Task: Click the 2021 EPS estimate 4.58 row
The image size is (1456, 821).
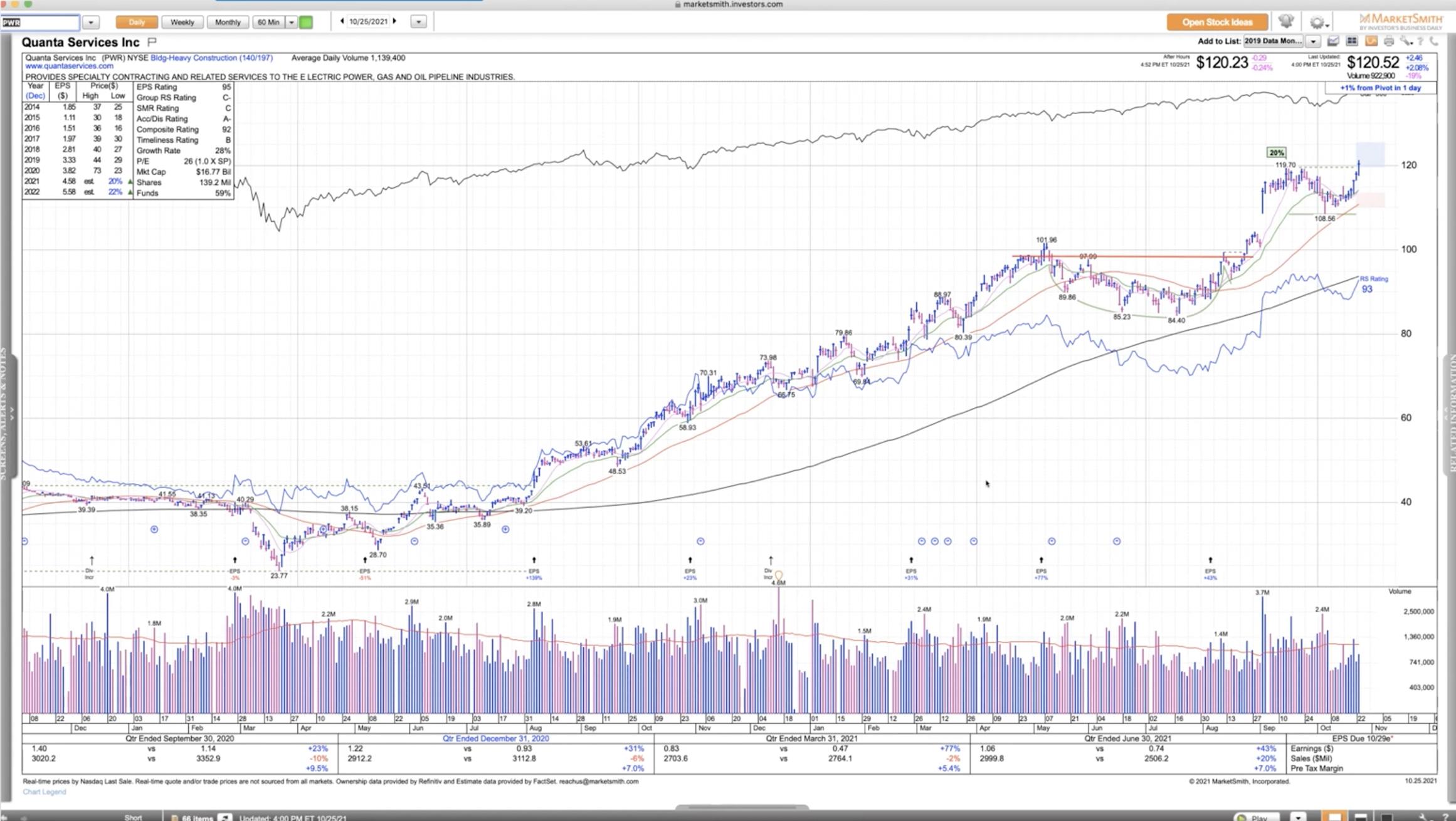Action: click(x=78, y=181)
